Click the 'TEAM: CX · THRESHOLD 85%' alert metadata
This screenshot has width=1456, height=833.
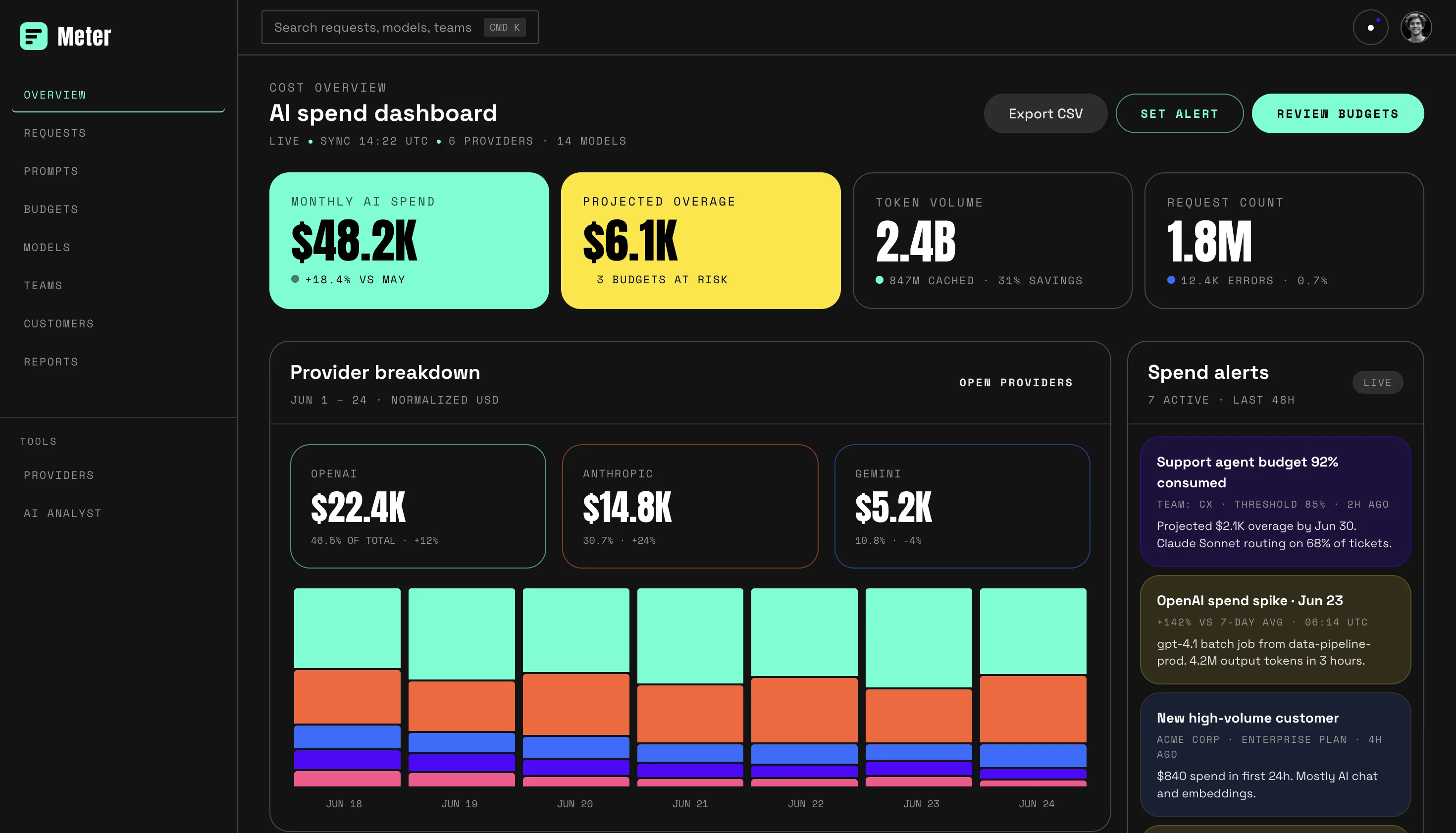1241,505
